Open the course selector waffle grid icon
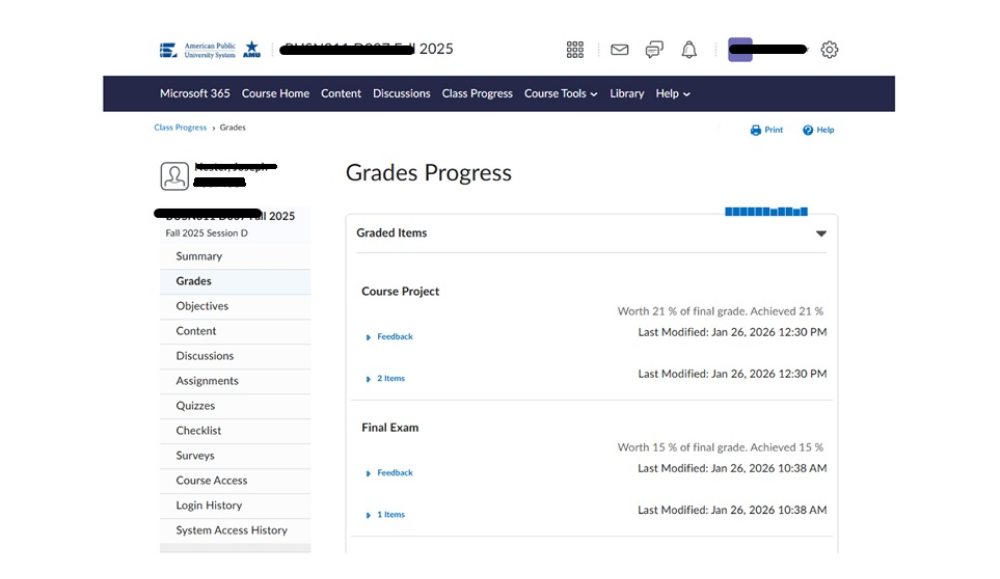Screen dimensions: 1000x579 click(575, 50)
